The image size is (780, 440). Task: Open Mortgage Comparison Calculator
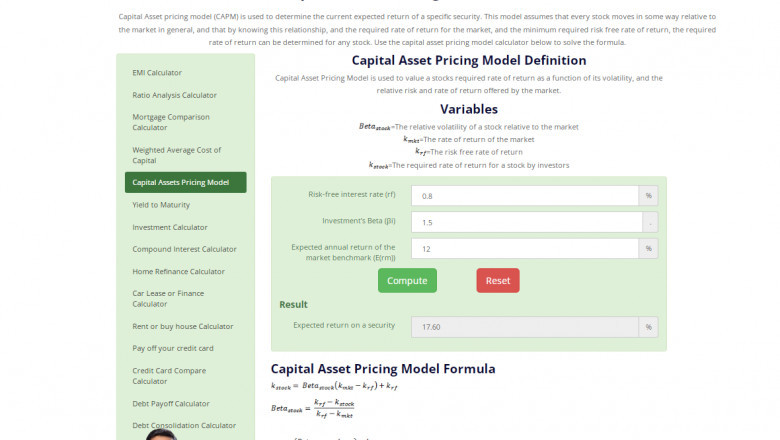click(x=170, y=122)
